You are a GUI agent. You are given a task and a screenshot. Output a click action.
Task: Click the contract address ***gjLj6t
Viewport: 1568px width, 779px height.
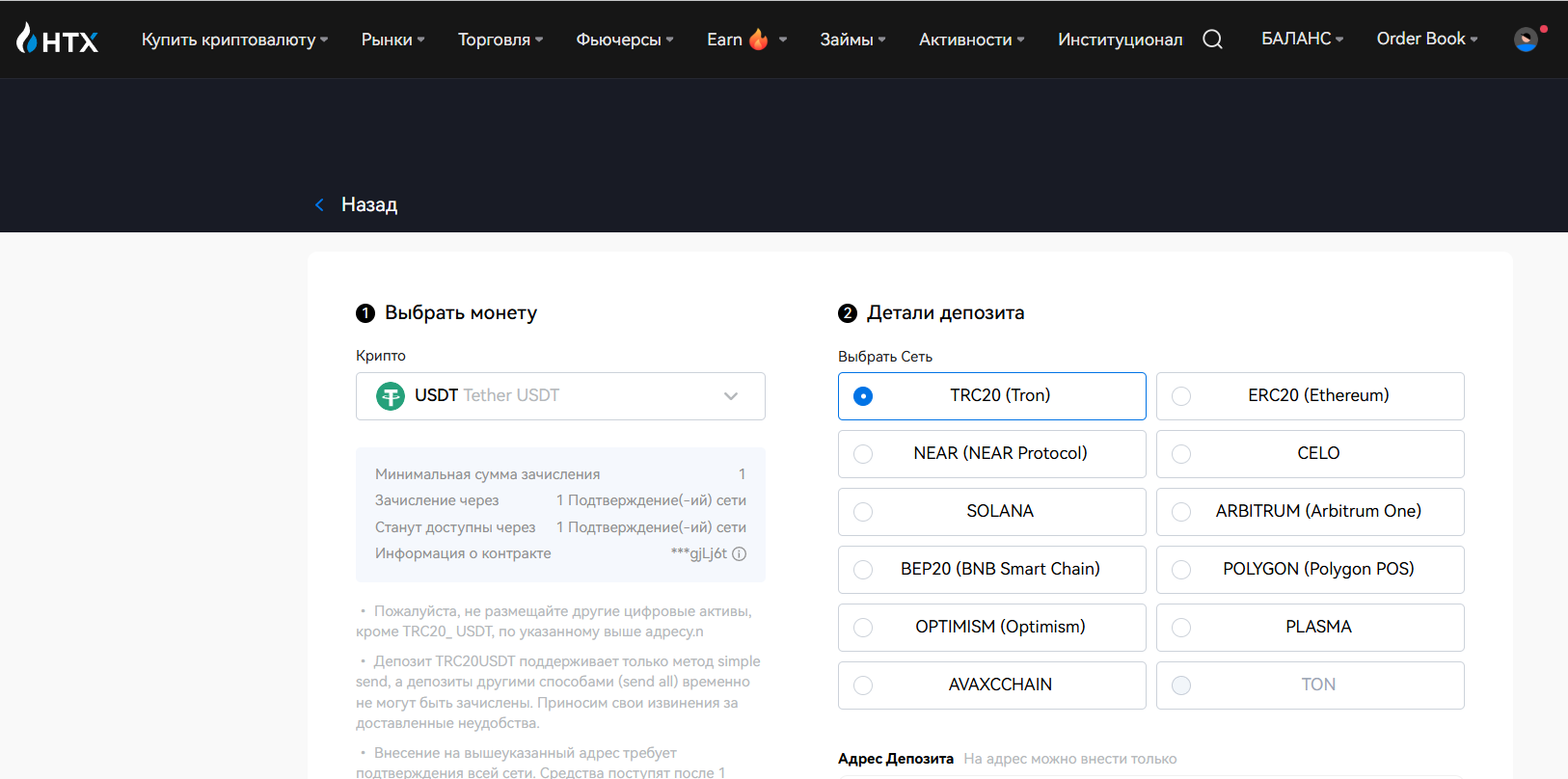699,553
